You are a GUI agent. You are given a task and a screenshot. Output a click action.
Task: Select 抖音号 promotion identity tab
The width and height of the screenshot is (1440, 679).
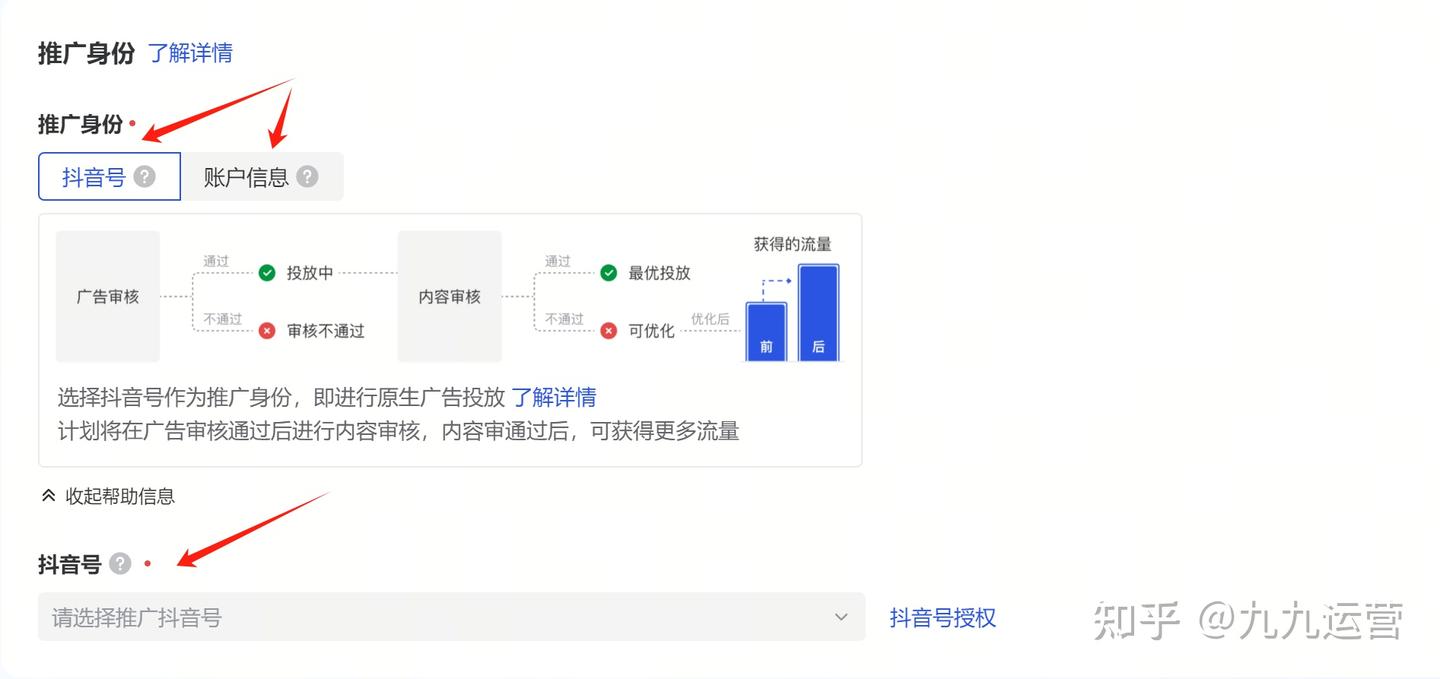tap(109, 177)
